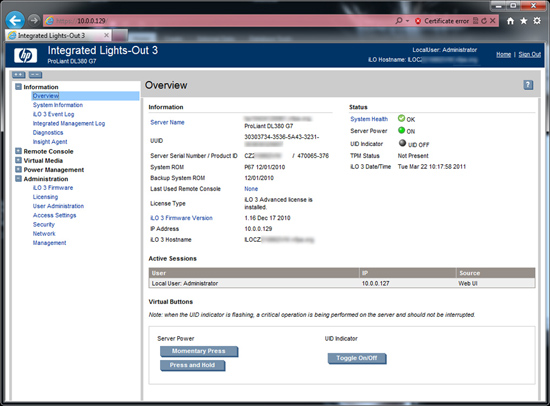Image resolution: width=550 pixels, height=406 pixels.
Task: Click the None remote console link
Action: (x=251, y=189)
